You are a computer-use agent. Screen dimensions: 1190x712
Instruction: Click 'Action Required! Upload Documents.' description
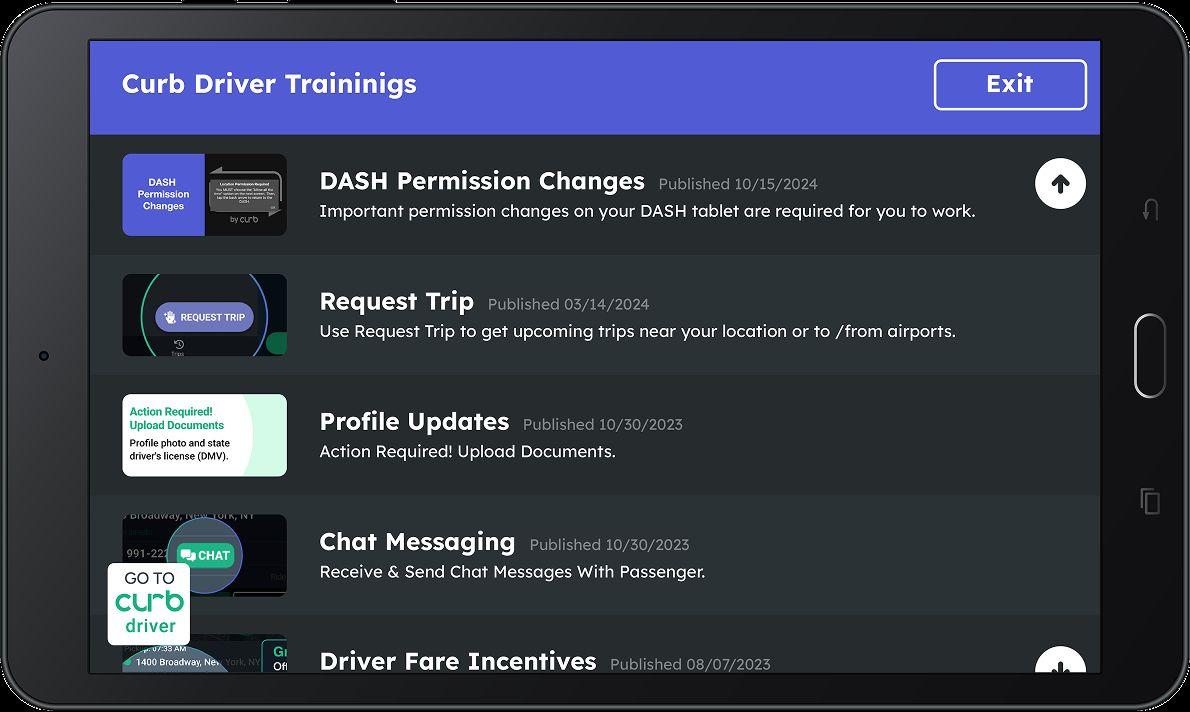coord(467,452)
